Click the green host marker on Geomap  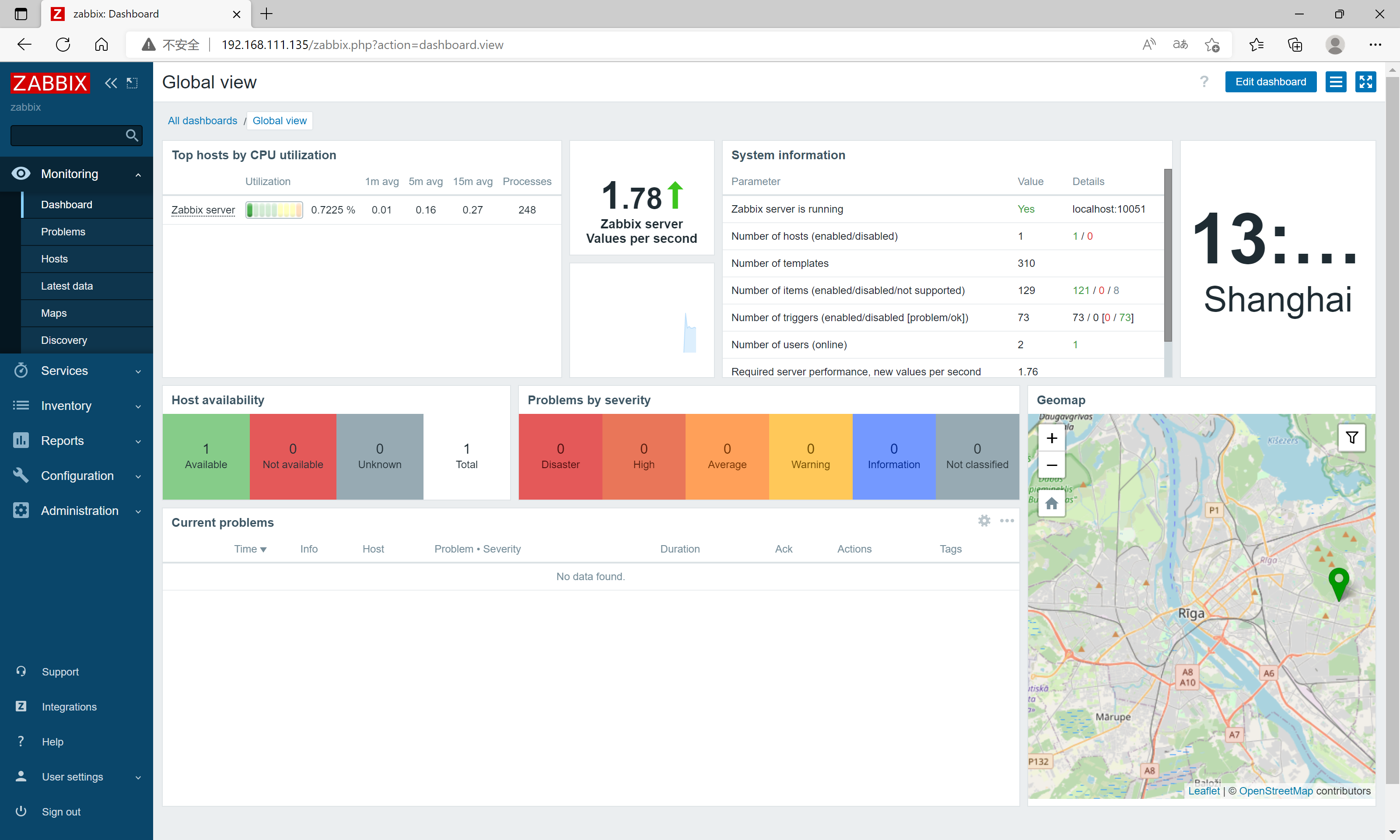pos(1339,584)
